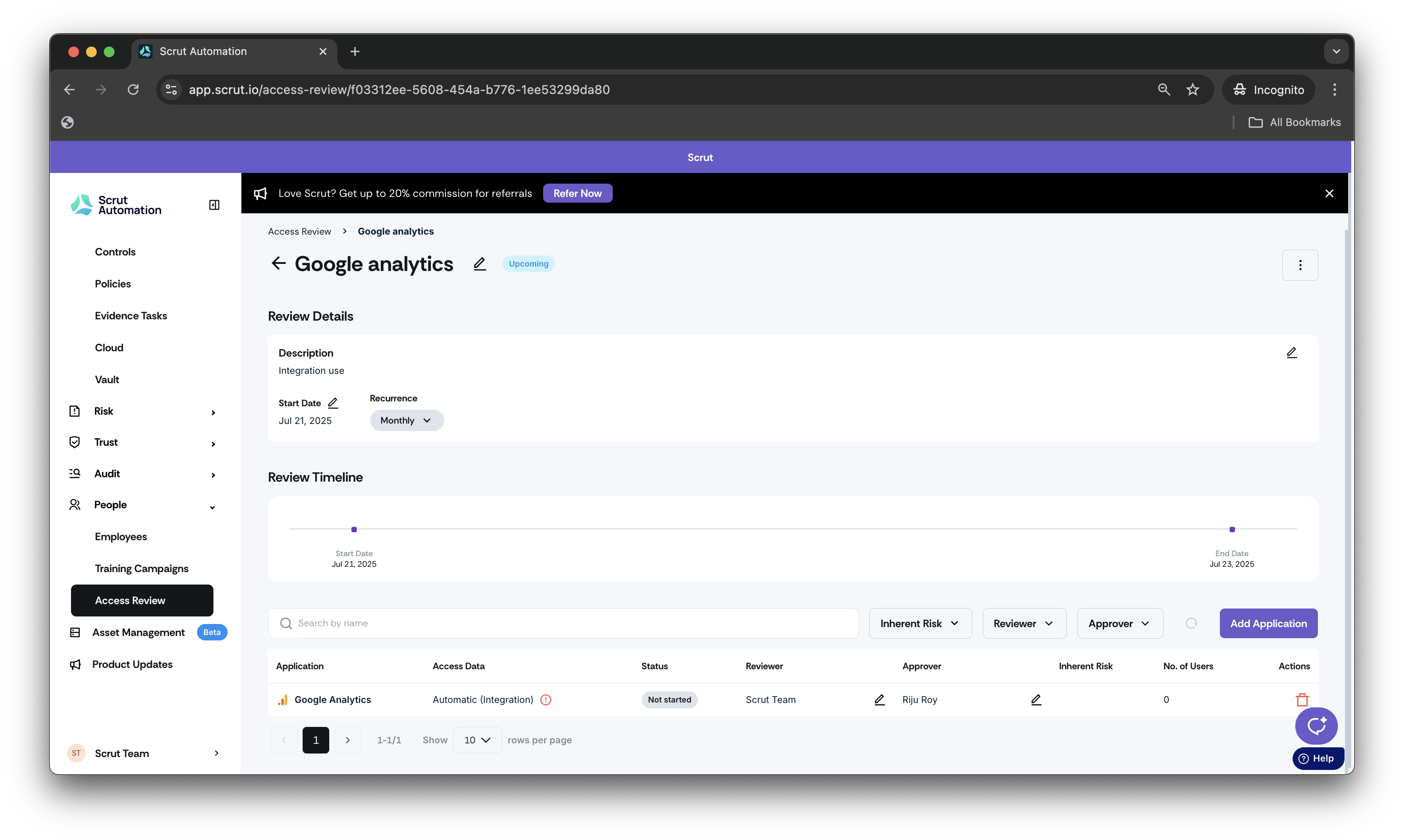Click the warning icon next to Automatic (Integration)
The height and width of the screenshot is (840, 1404).
point(545,699)
